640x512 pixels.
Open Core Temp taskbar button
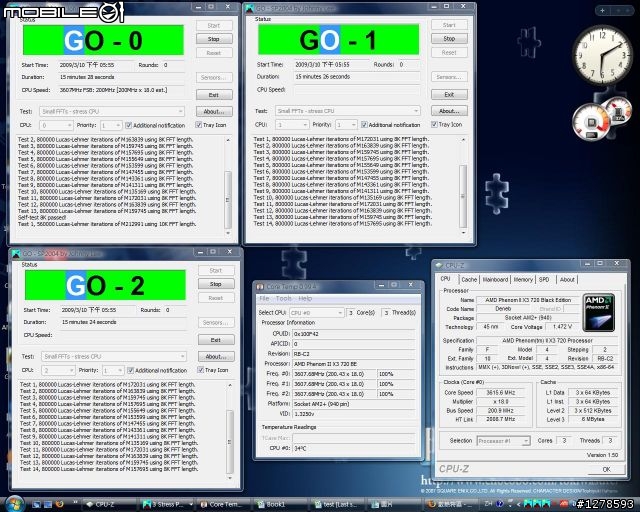(x=223, y=504)
